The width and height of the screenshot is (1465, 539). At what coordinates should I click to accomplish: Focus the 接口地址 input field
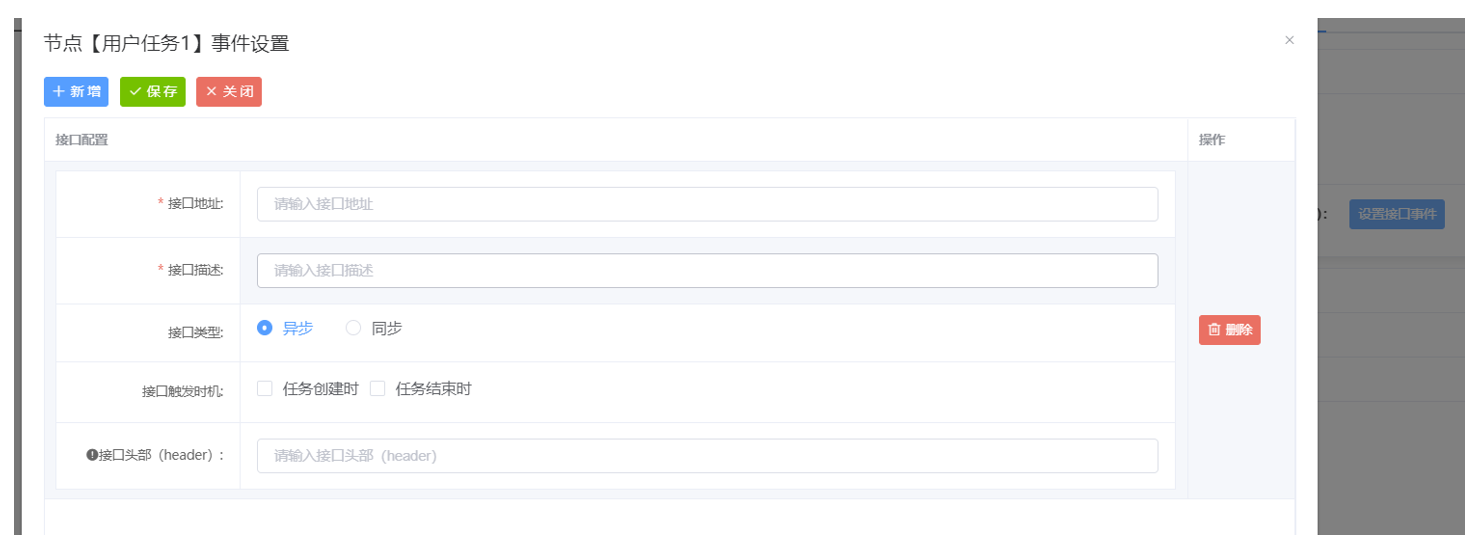tap(707, 204)
